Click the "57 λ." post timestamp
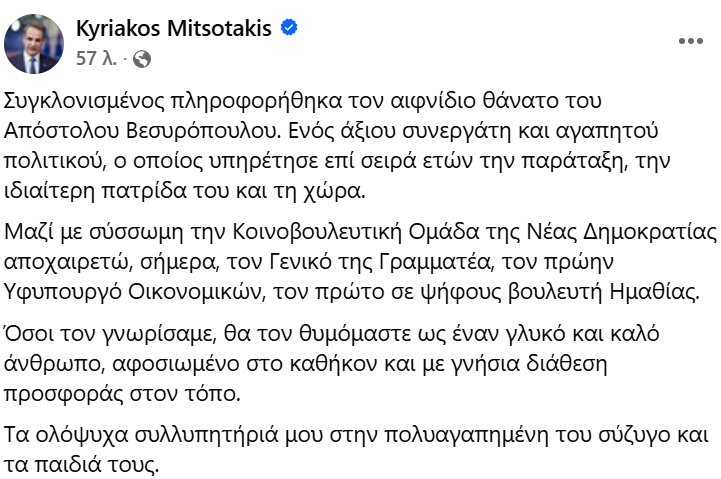The height and width of the screenshot is (479, 721). (96, 59)
